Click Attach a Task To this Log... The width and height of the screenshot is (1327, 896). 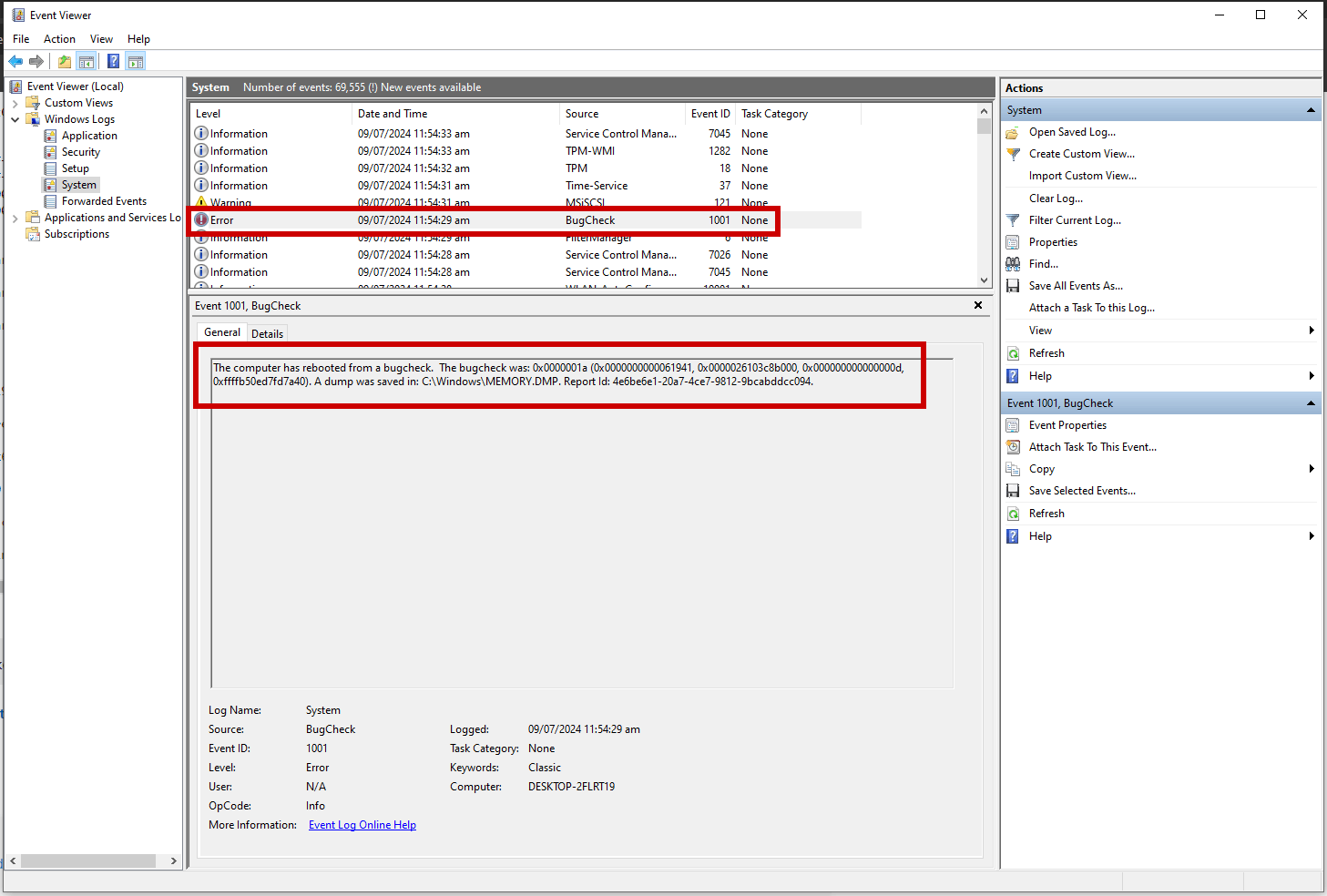coord(1091,308)
